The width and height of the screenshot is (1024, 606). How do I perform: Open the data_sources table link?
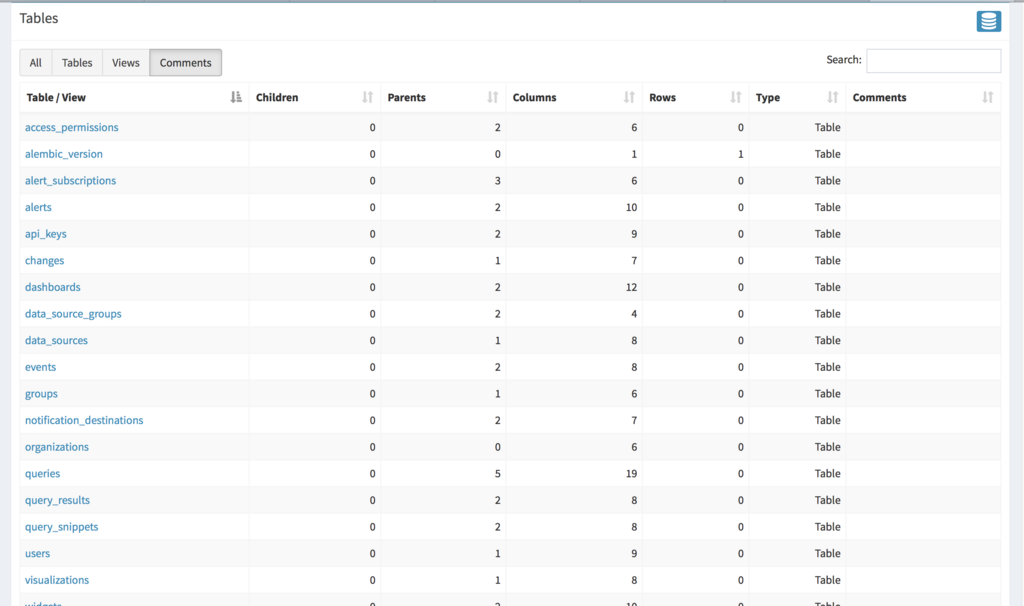tap(56, 340)
